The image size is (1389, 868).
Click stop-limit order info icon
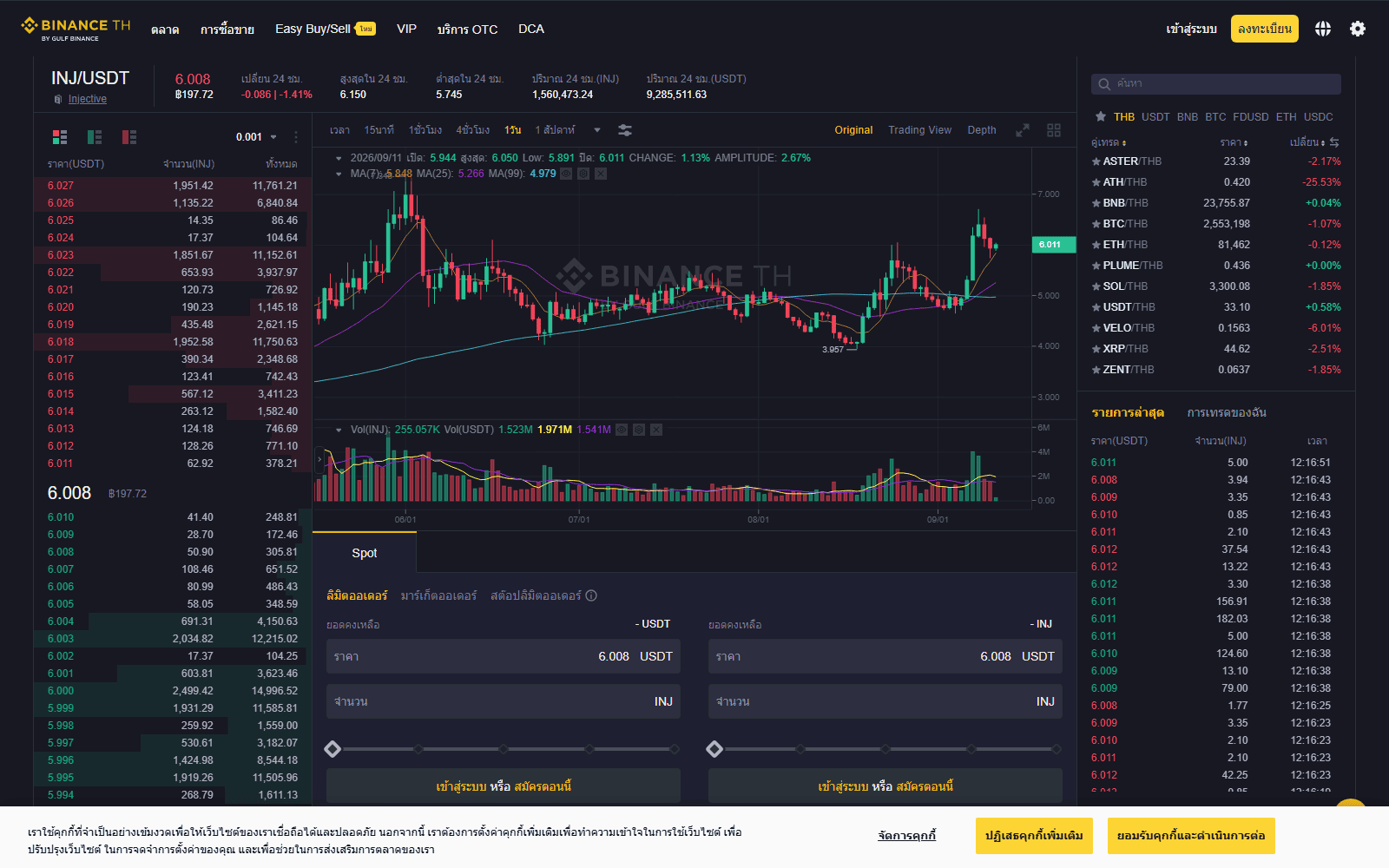[591, 595]
